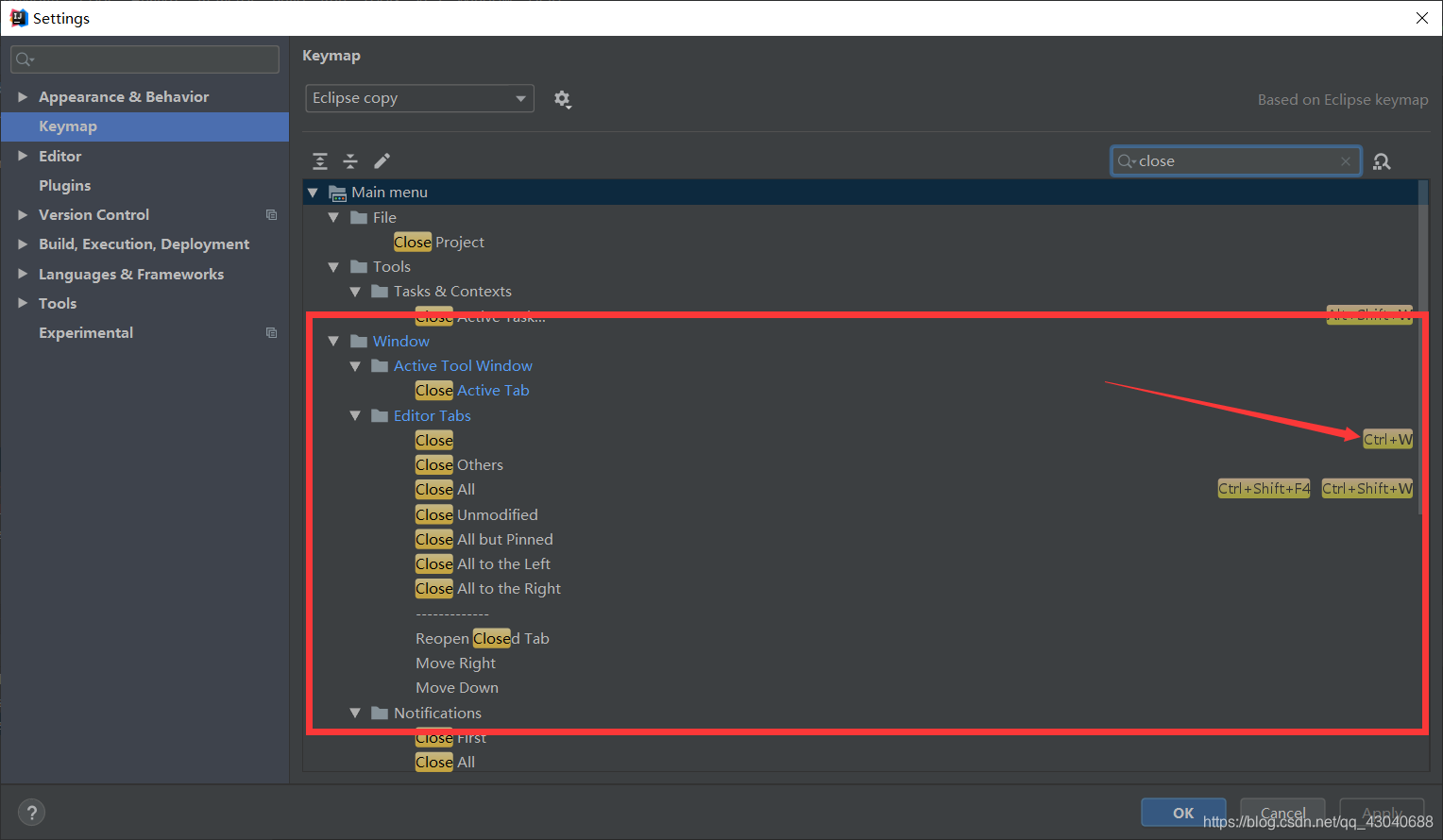
Task: Click the keymap tree vertical scrollbar
Action: 1422,349
